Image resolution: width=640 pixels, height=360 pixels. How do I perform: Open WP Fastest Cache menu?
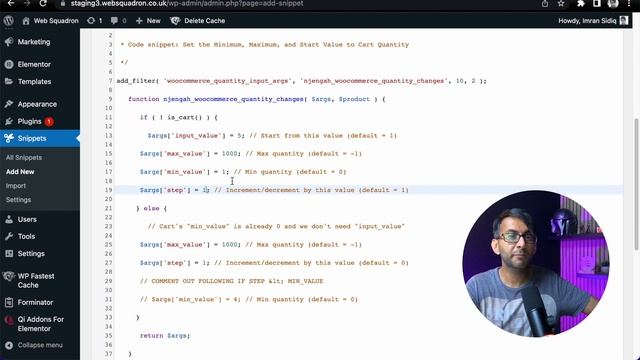click(36, 280)
